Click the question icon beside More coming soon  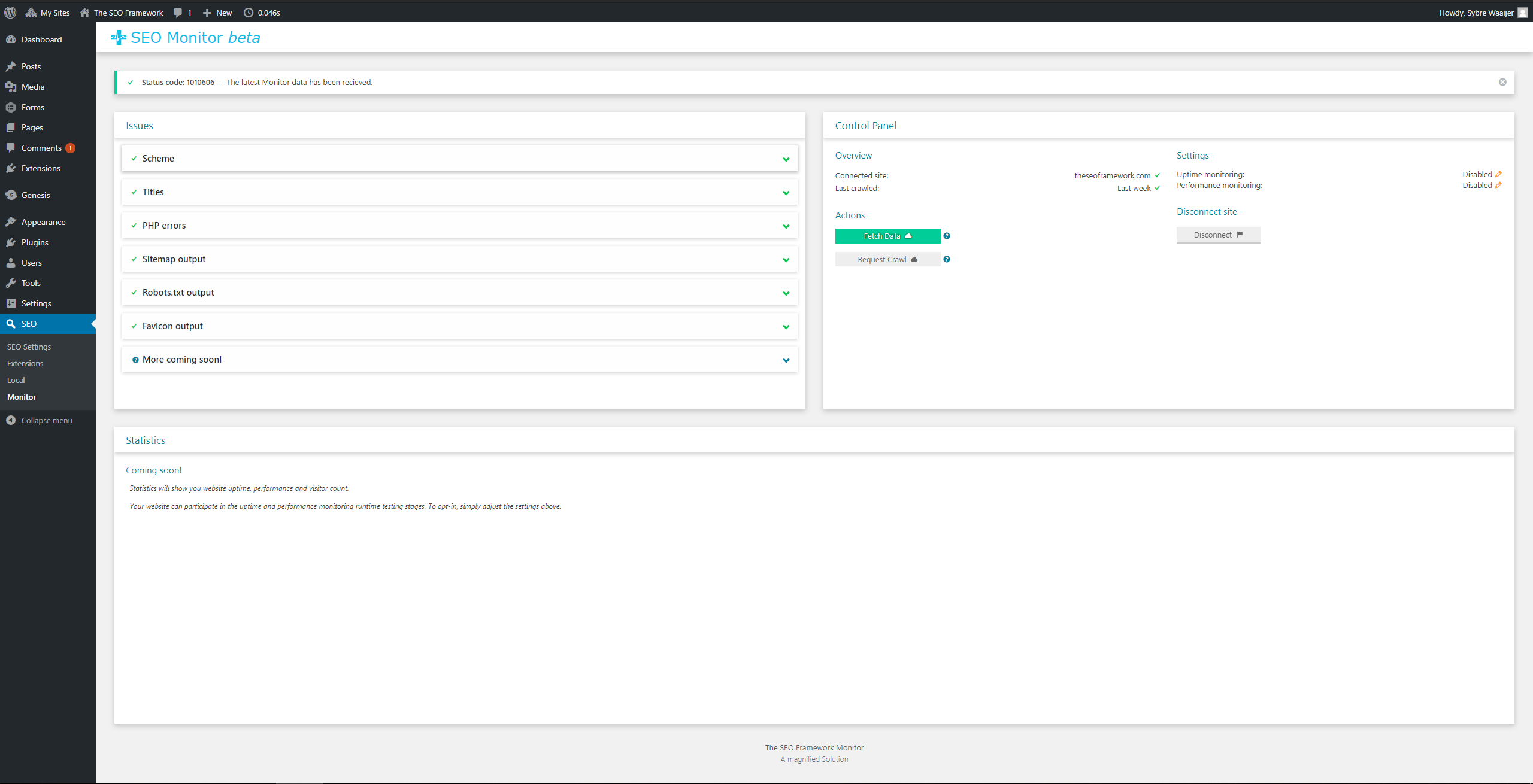(135, 360)
